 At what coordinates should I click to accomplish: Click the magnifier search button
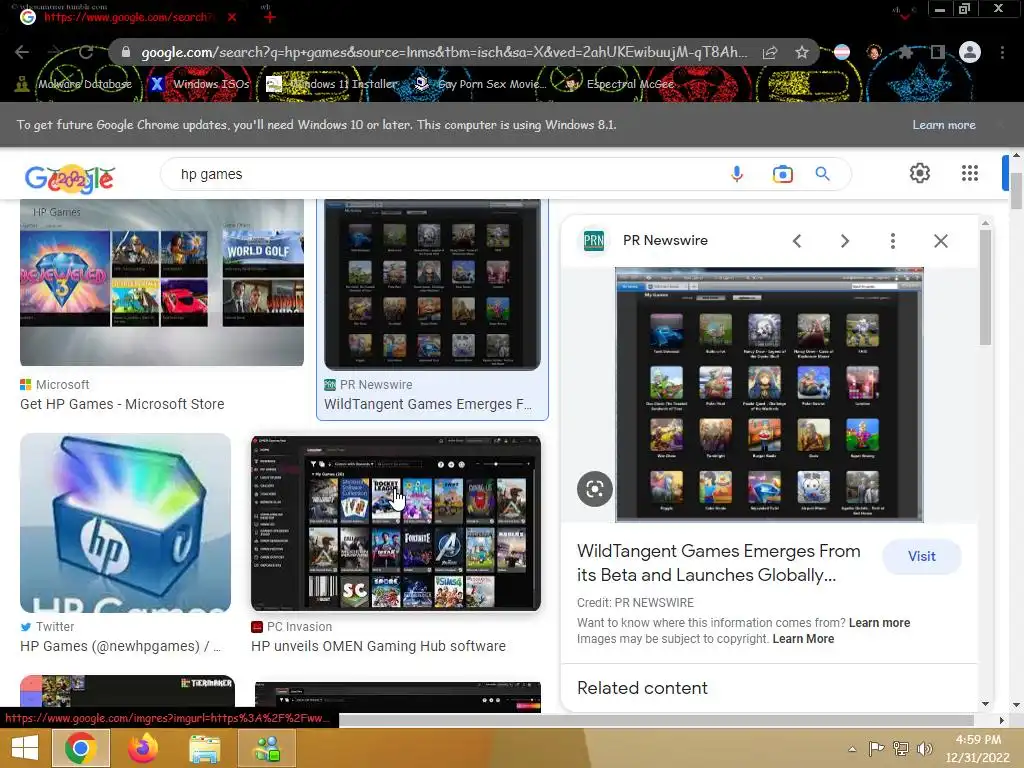(822, 174)
